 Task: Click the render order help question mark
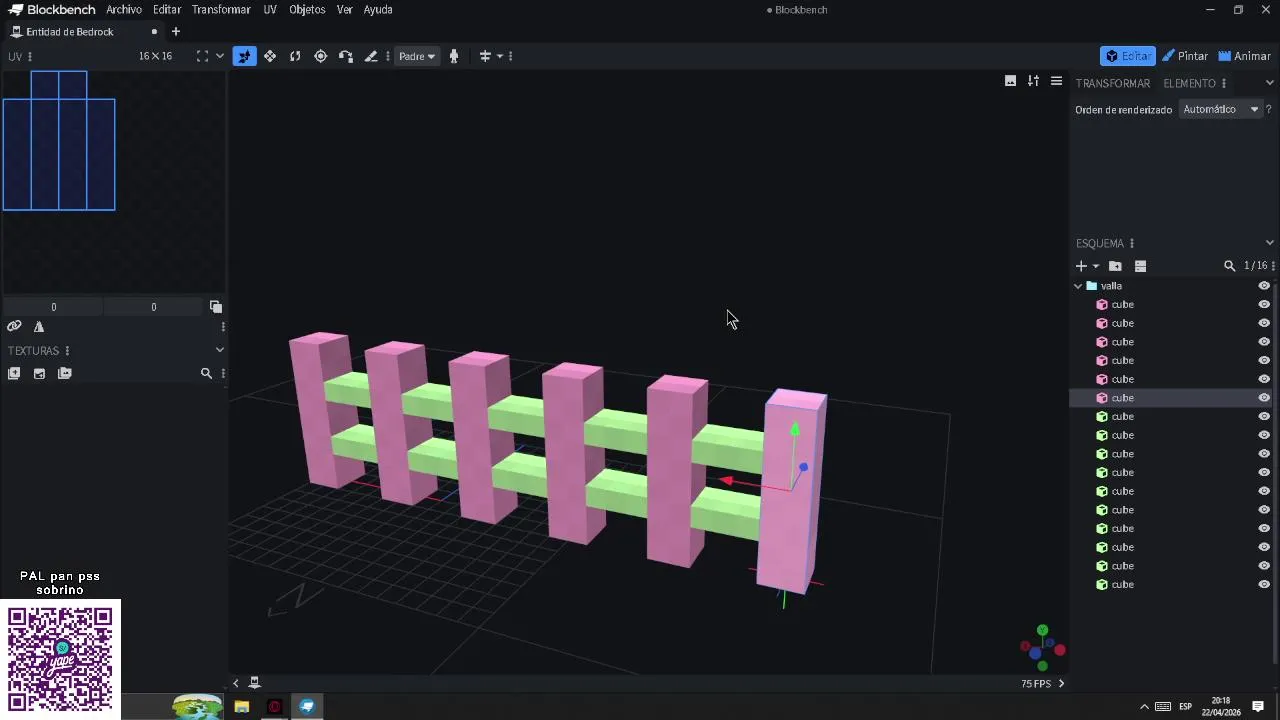pos(1269,109)
